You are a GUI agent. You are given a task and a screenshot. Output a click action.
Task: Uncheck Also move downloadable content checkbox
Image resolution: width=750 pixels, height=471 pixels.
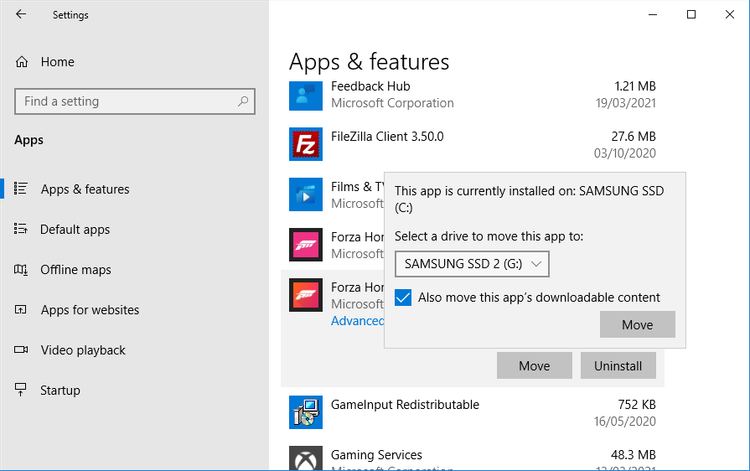click(x=403, y=297)
